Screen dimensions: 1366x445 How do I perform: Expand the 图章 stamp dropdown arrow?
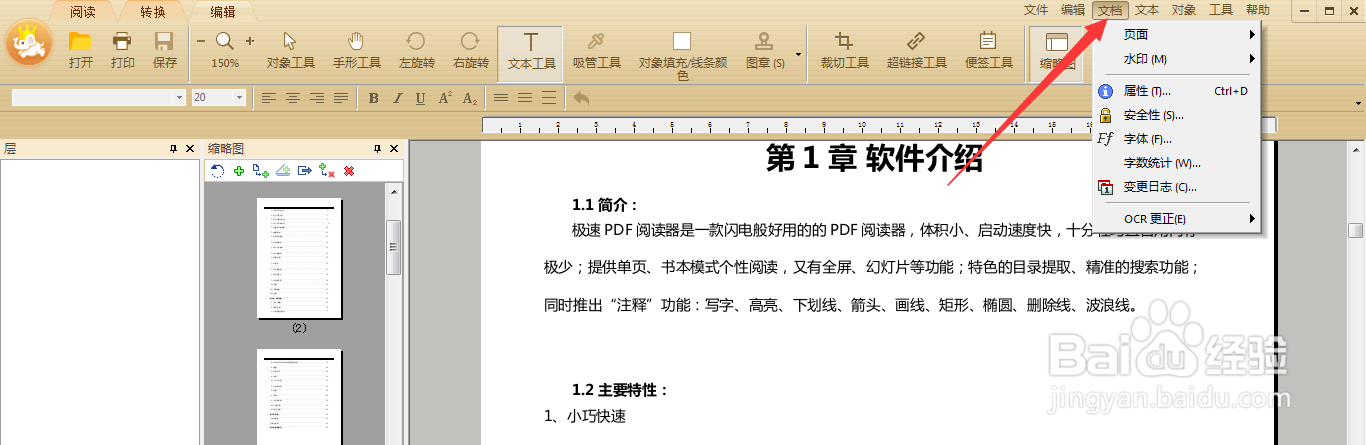tap(798, 53)
